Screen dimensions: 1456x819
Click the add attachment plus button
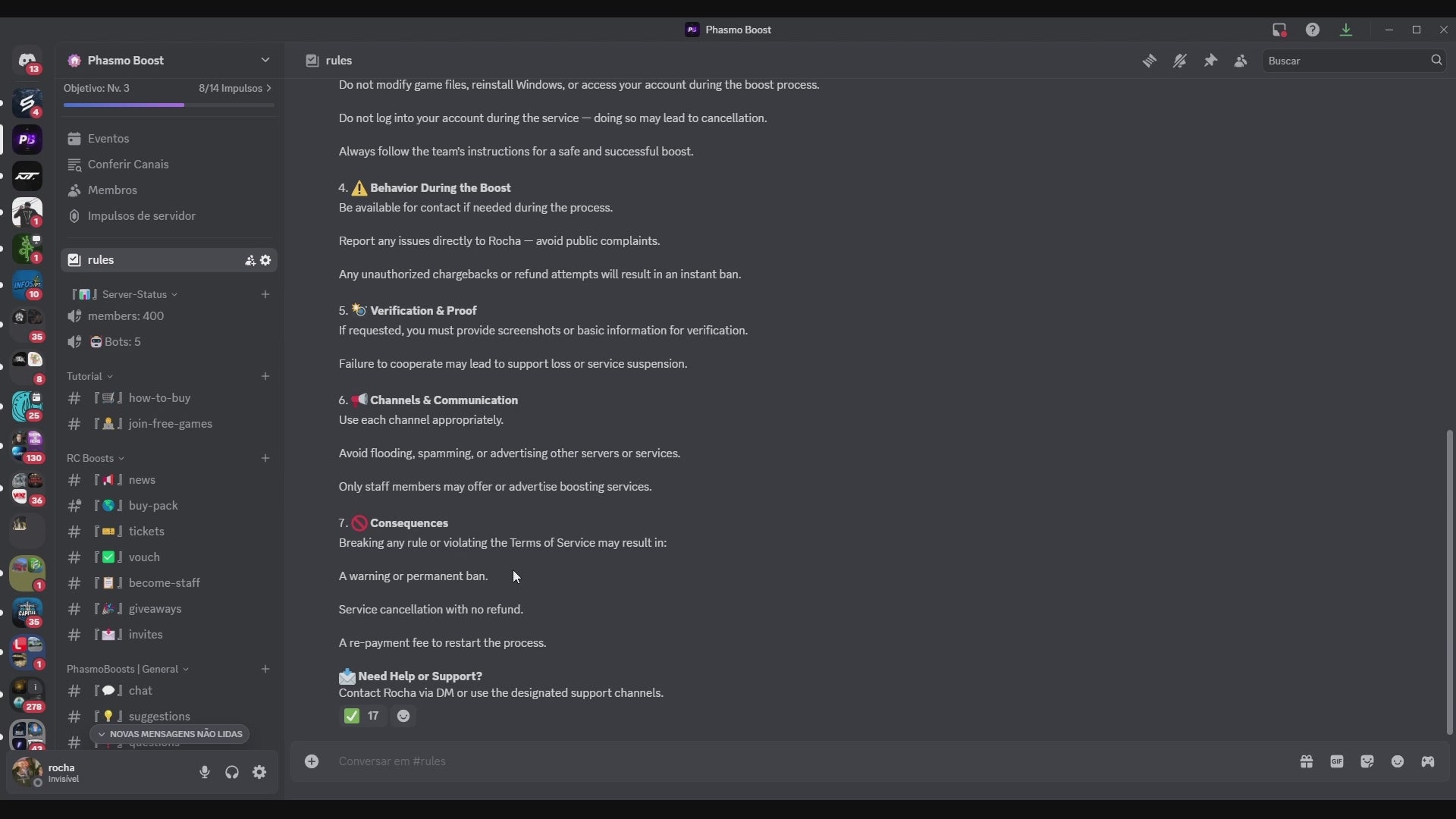[x=312, y=761]
